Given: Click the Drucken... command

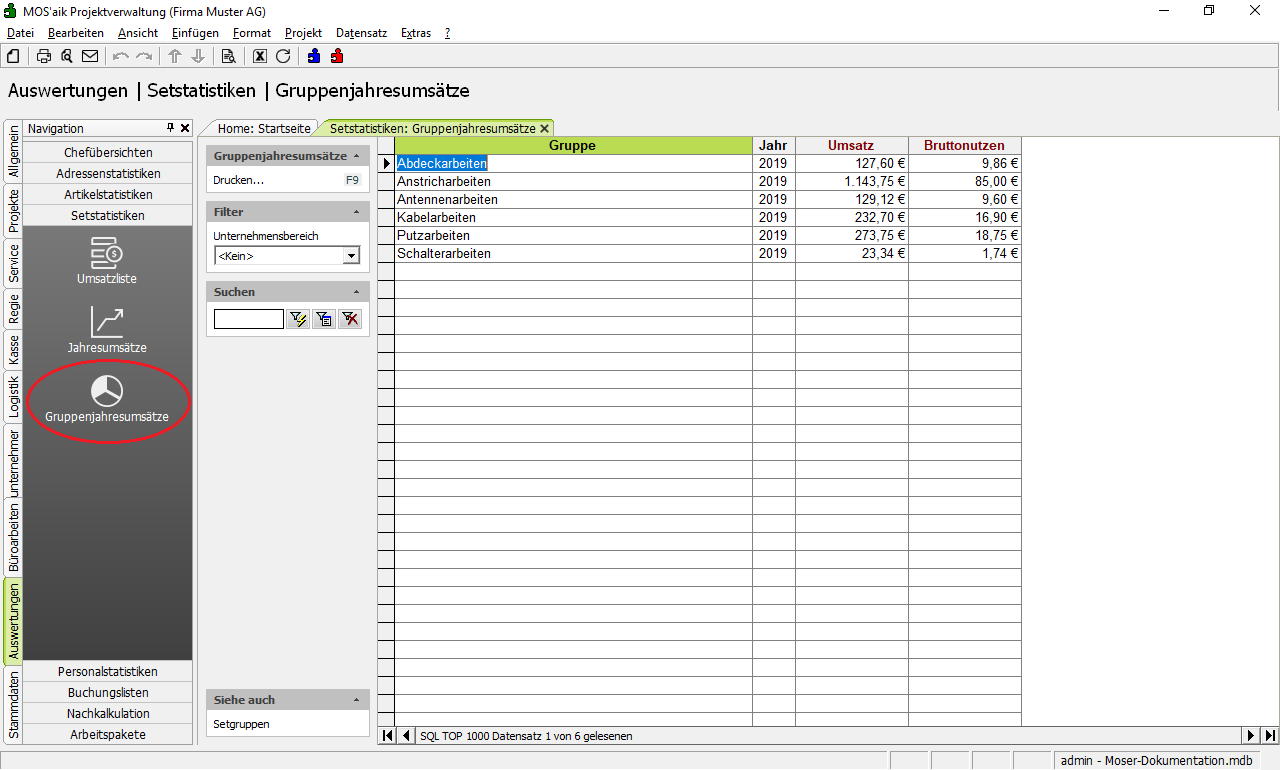Looking at the screenshot, I should [239, 180].
